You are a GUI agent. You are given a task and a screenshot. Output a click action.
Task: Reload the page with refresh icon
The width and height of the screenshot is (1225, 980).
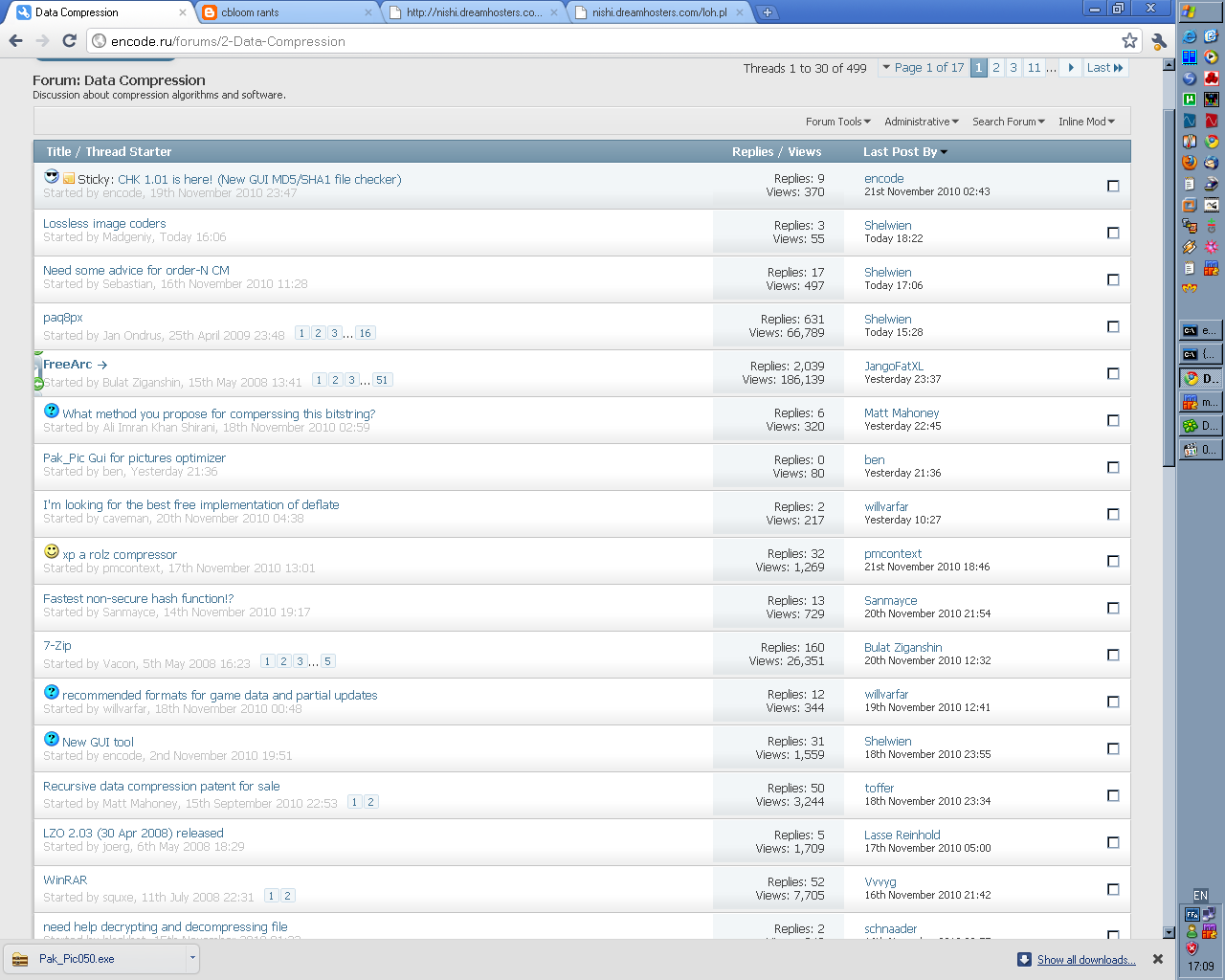[69, 41]
